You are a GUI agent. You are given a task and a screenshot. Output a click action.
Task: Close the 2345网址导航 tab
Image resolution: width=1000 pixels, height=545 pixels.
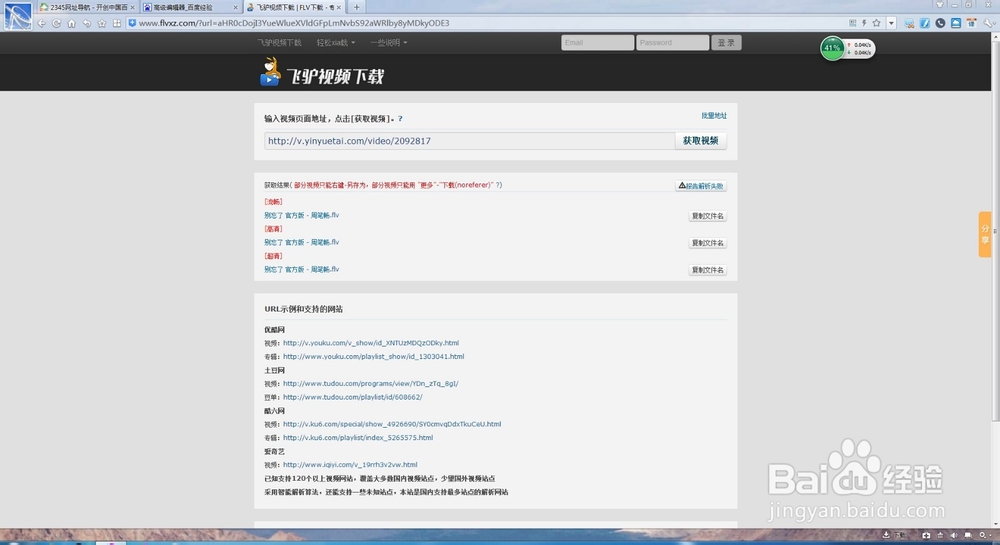[x=133, y=8]
